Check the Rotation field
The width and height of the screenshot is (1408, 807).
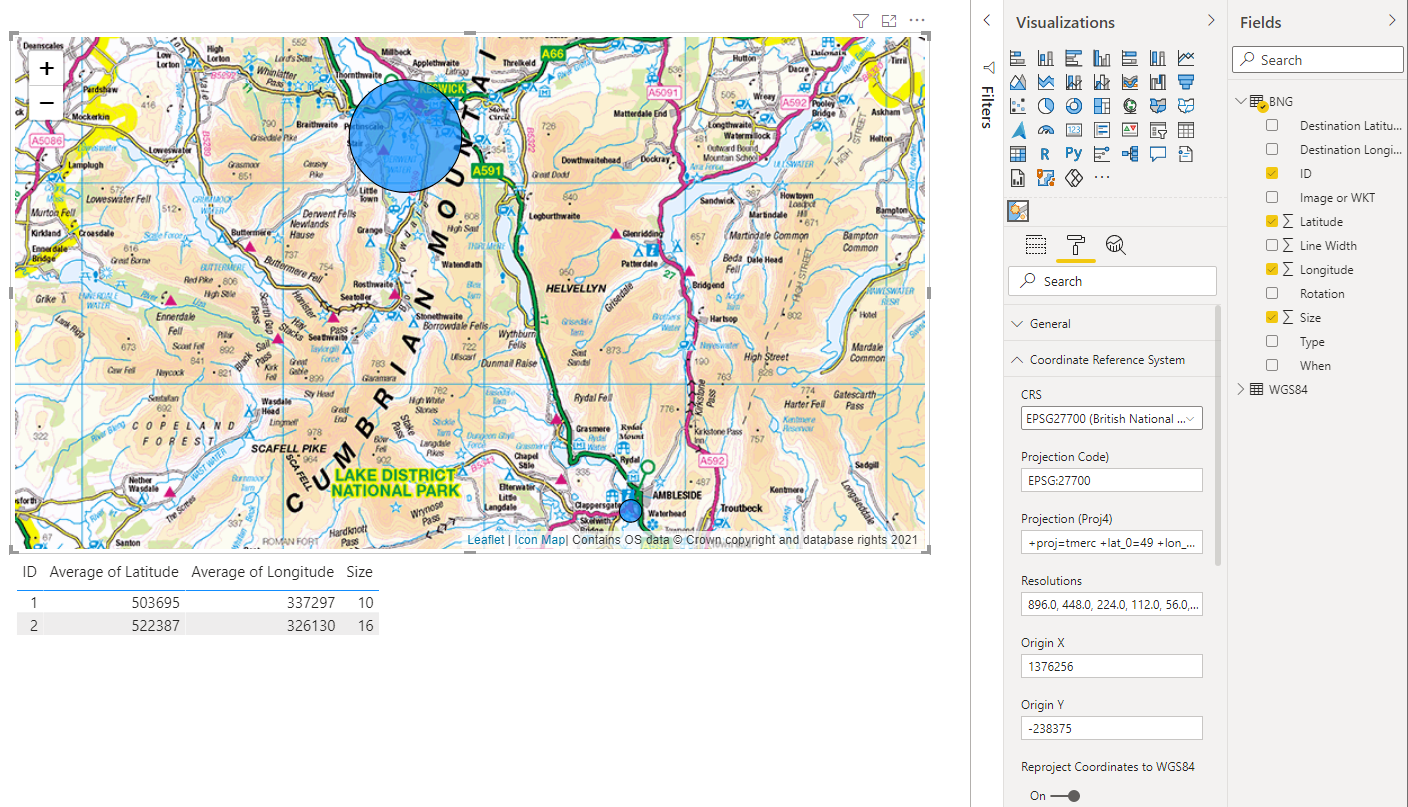tap(1272, 294)
